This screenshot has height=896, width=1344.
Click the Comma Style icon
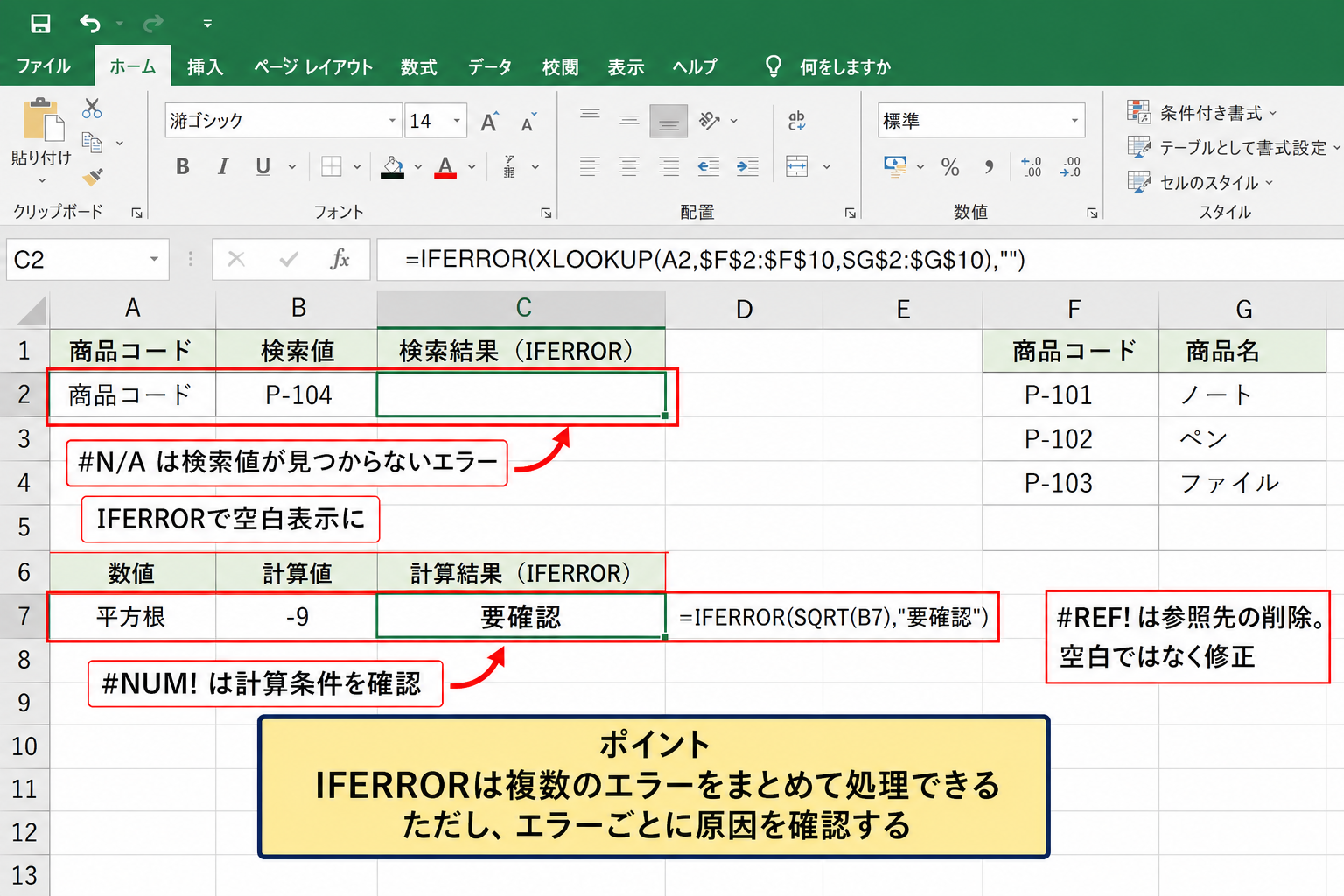coord(989,166)
